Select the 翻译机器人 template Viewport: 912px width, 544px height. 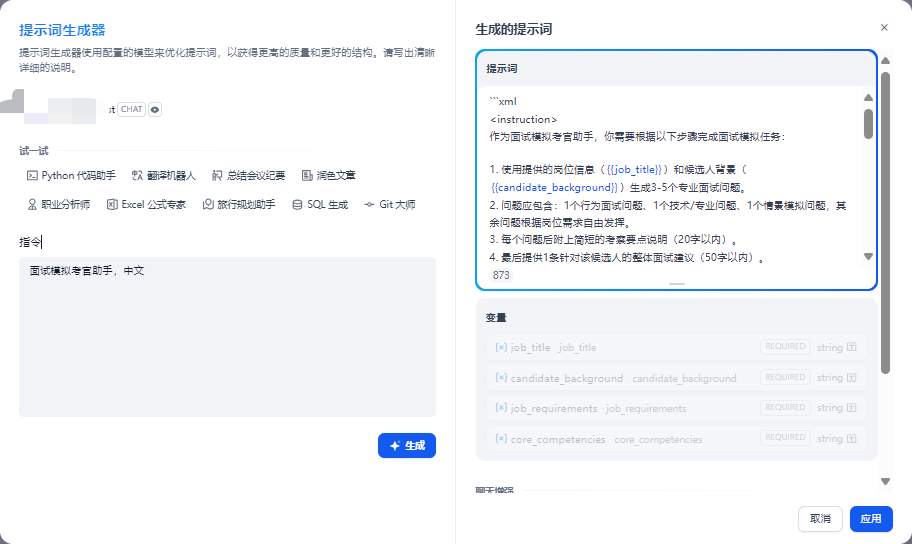tap(164, 175)
